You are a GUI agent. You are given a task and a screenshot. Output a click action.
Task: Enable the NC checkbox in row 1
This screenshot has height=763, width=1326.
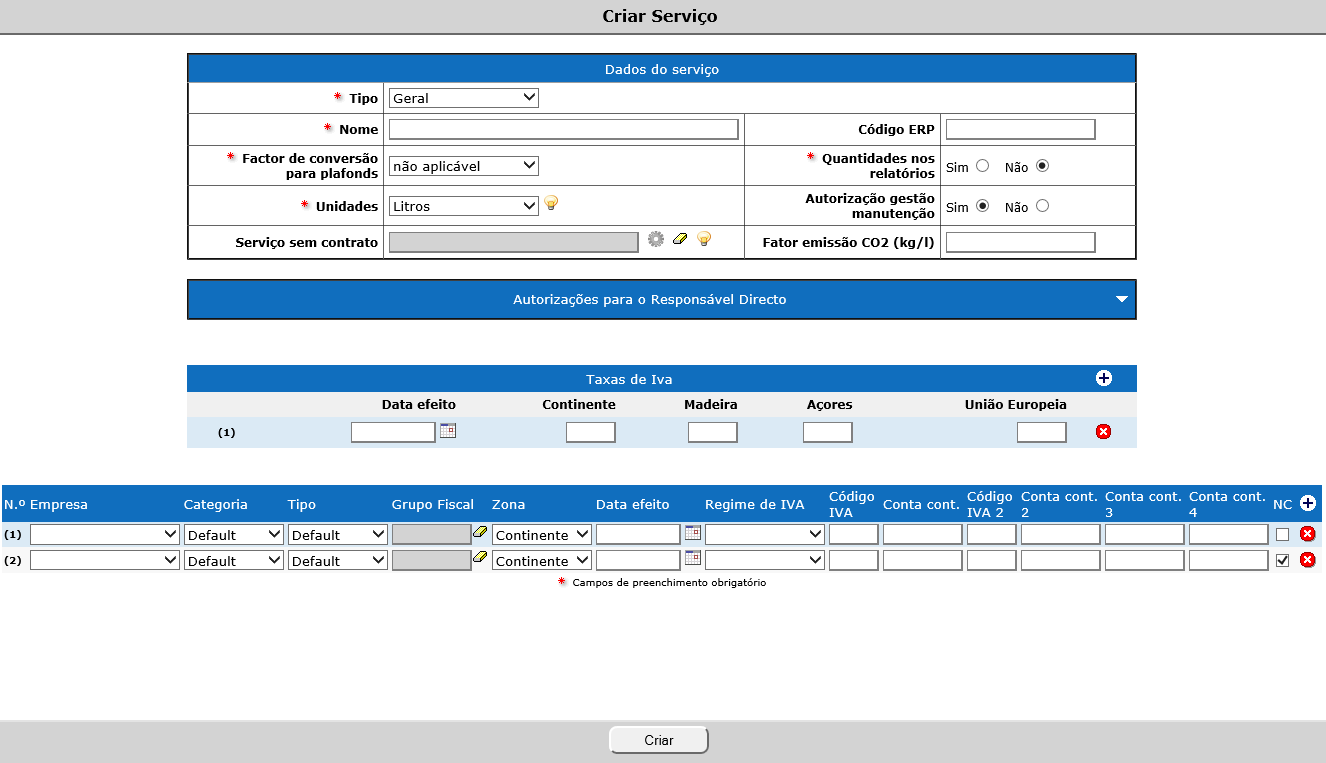1282,535
